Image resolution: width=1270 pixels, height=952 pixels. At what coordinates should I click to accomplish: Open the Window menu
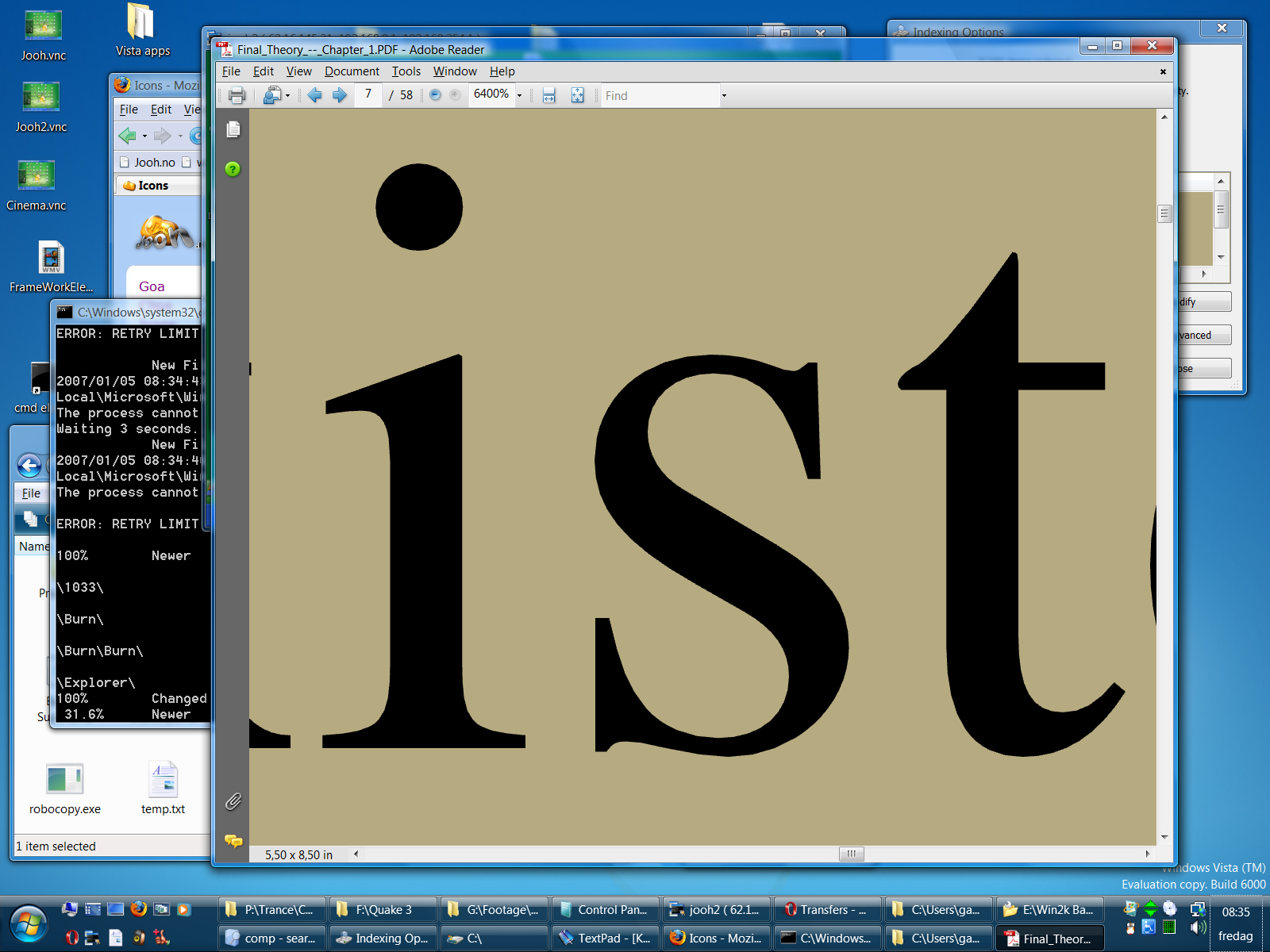point(455,71)
